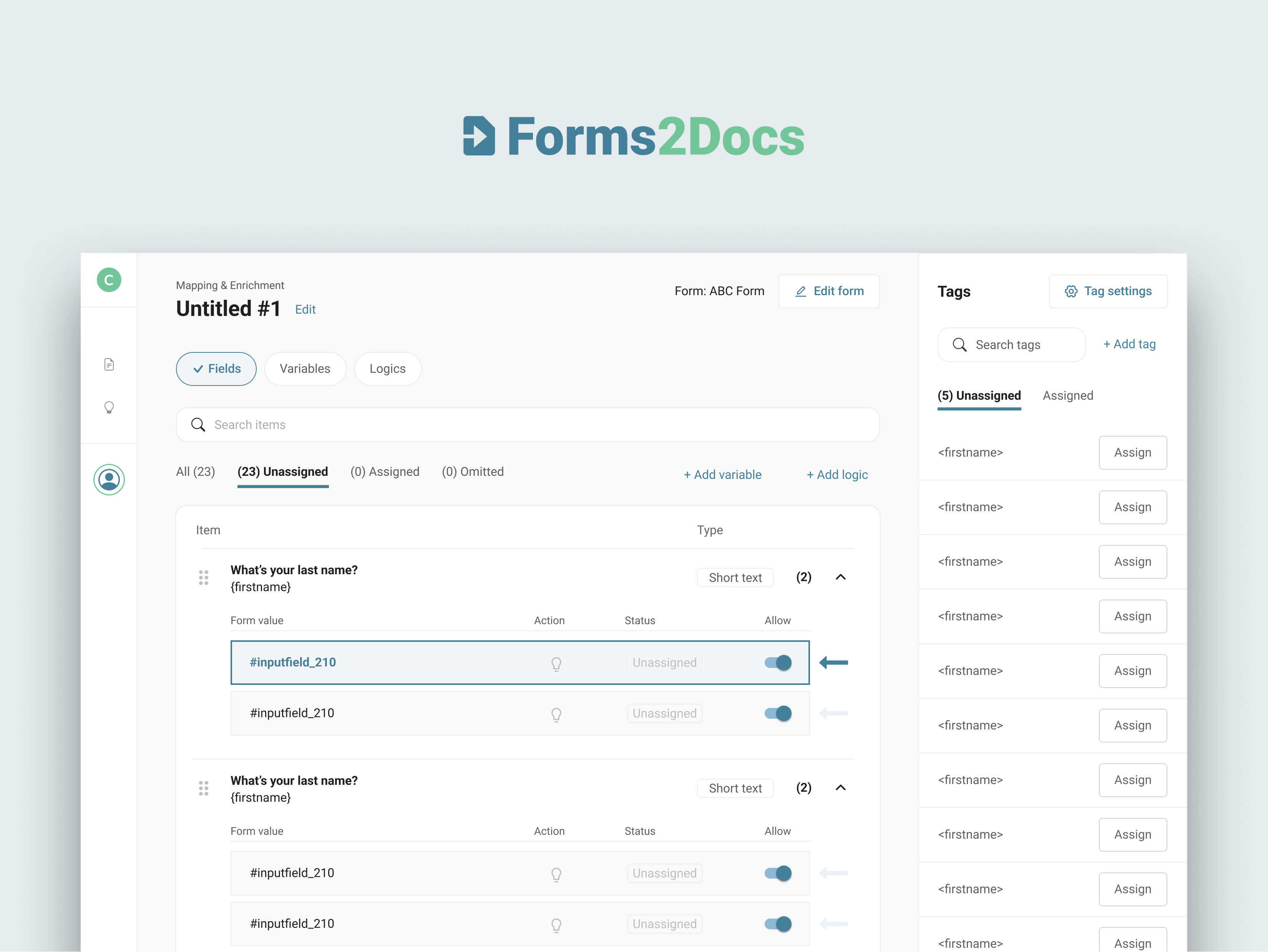
Task: Click Assign for the first <firstname> tag
Action: 1133,452
